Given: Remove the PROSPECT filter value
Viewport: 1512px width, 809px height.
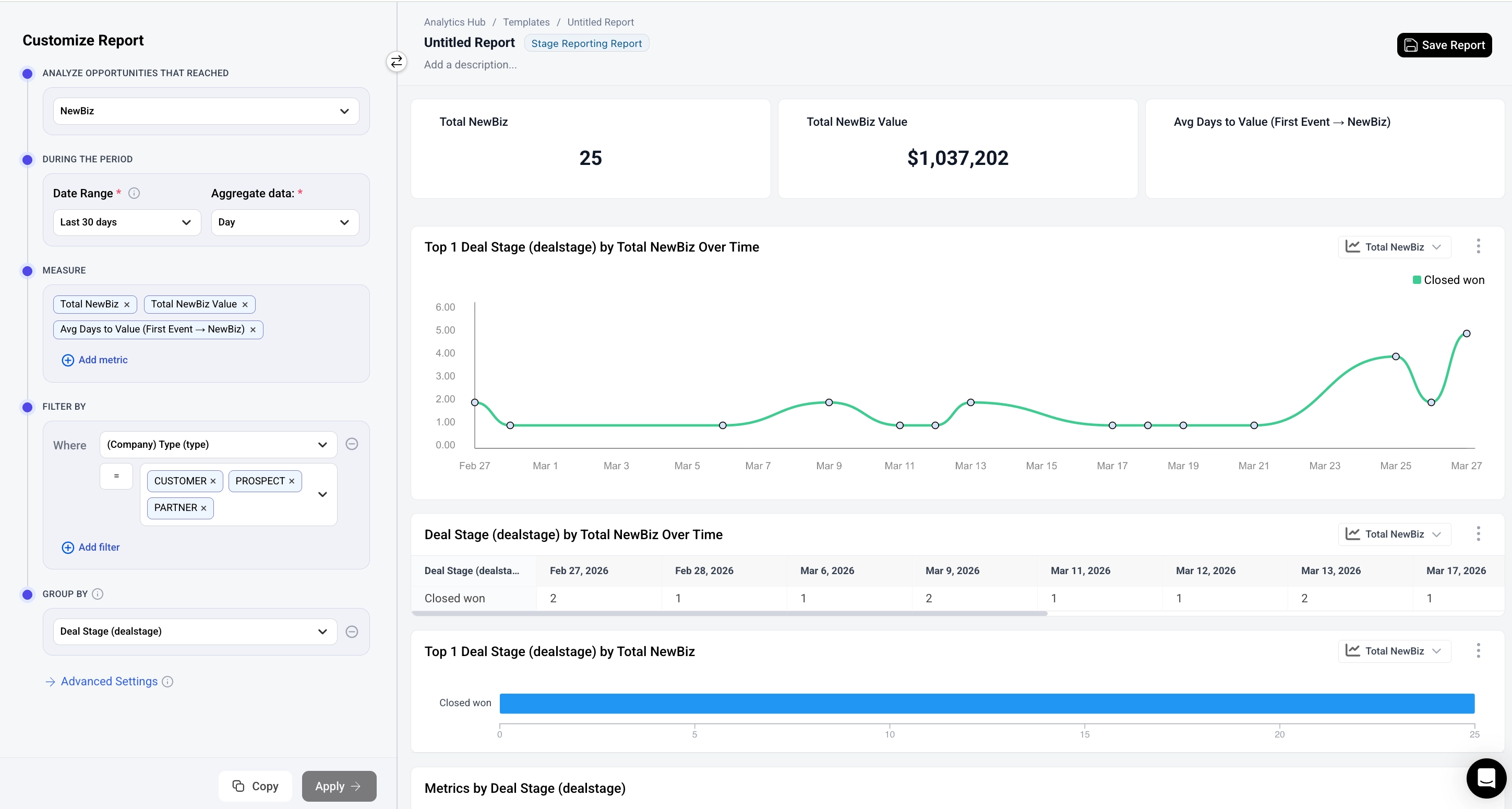Looking at the screenshot, I should click(292, 481).
